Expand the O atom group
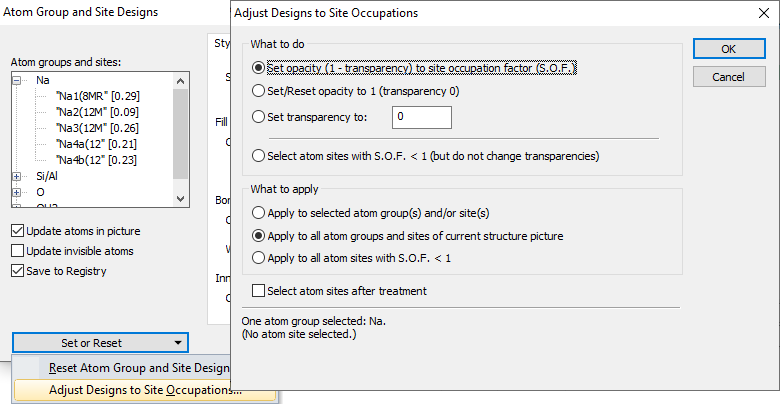The height and width of the screenshot is (404, 780). (x=17, y=191)
